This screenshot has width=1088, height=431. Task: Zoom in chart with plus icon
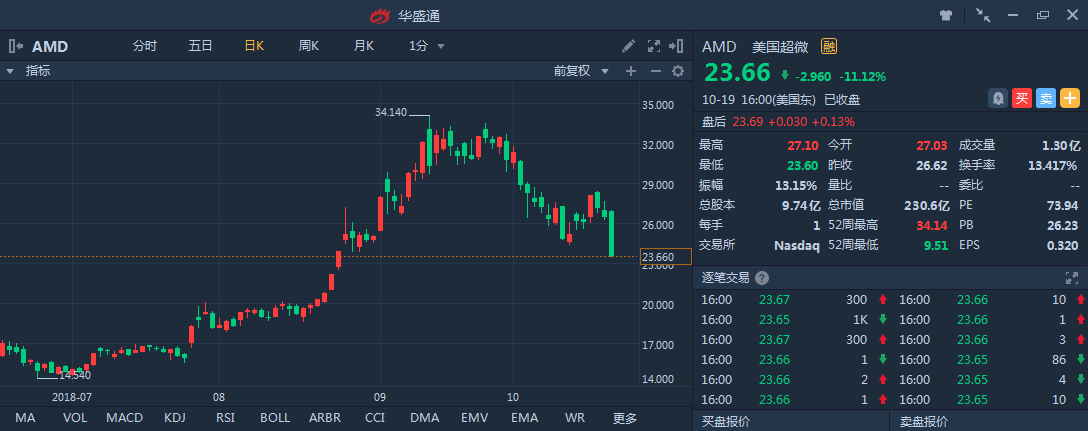click(x=631, y=71)
